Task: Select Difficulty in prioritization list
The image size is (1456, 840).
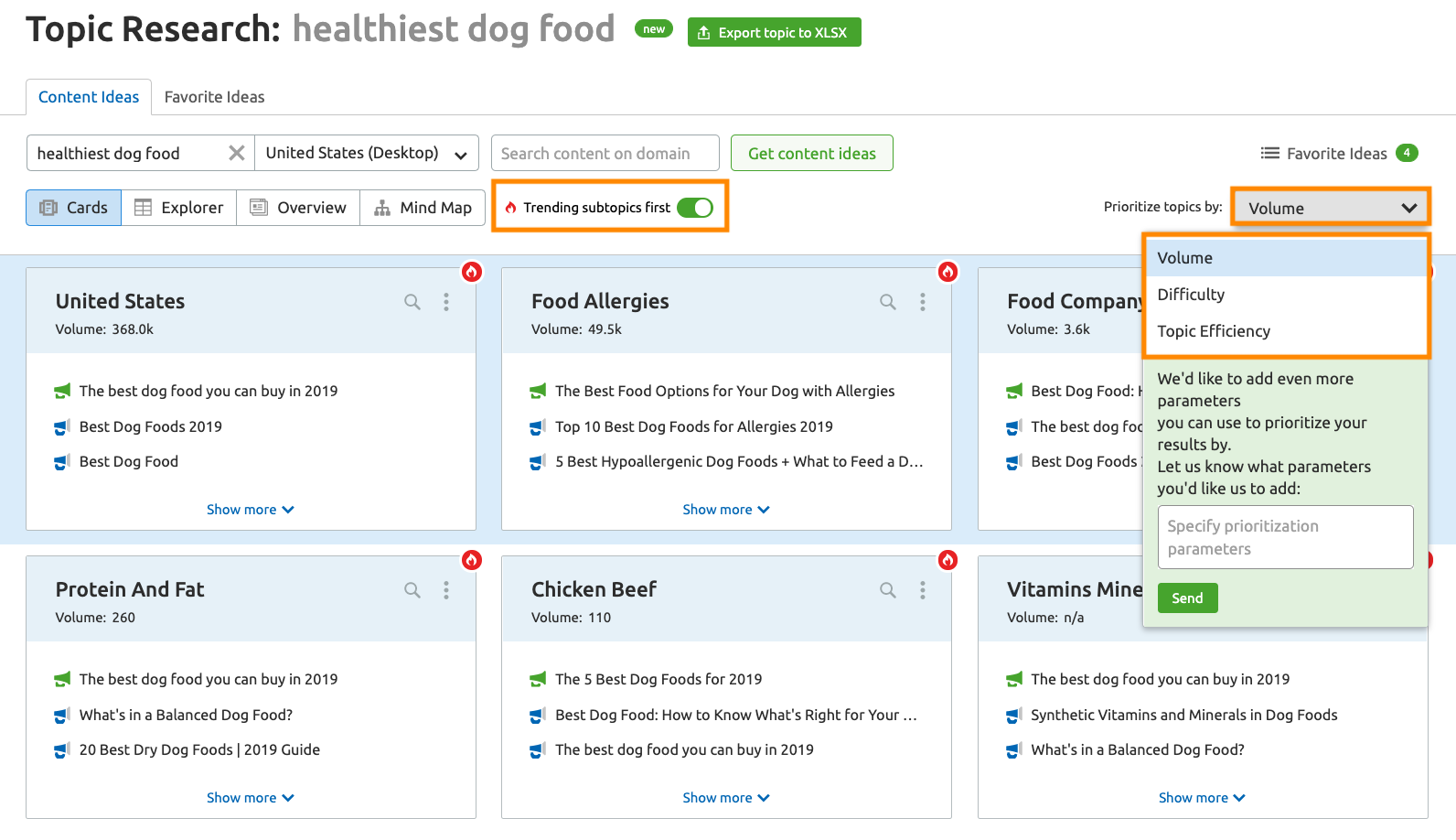Action: coord(1191,295)
